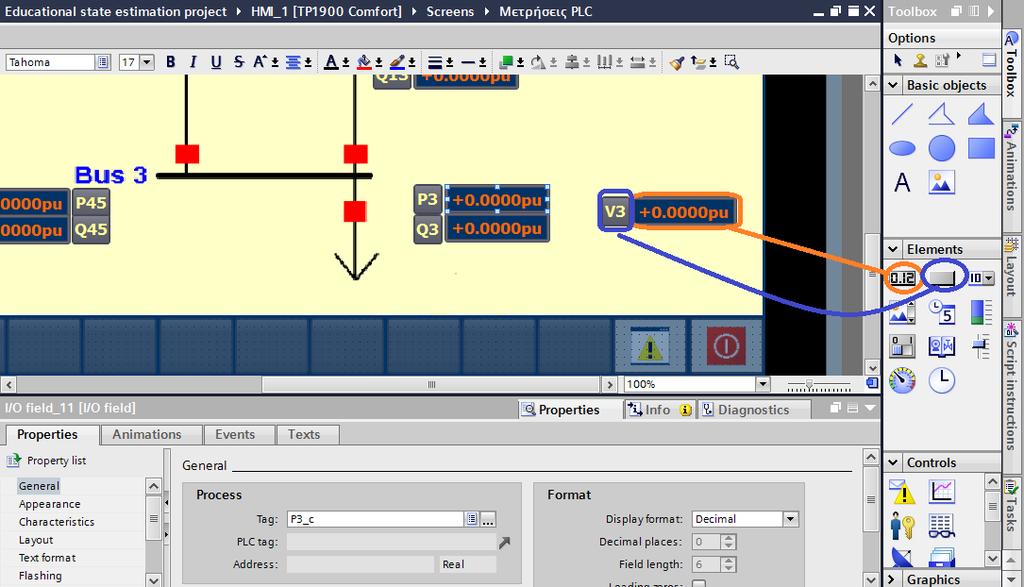Select the Switch element
Image resolution: width=1024 pixels, height=587 pixels.
[x=902, y=347]
